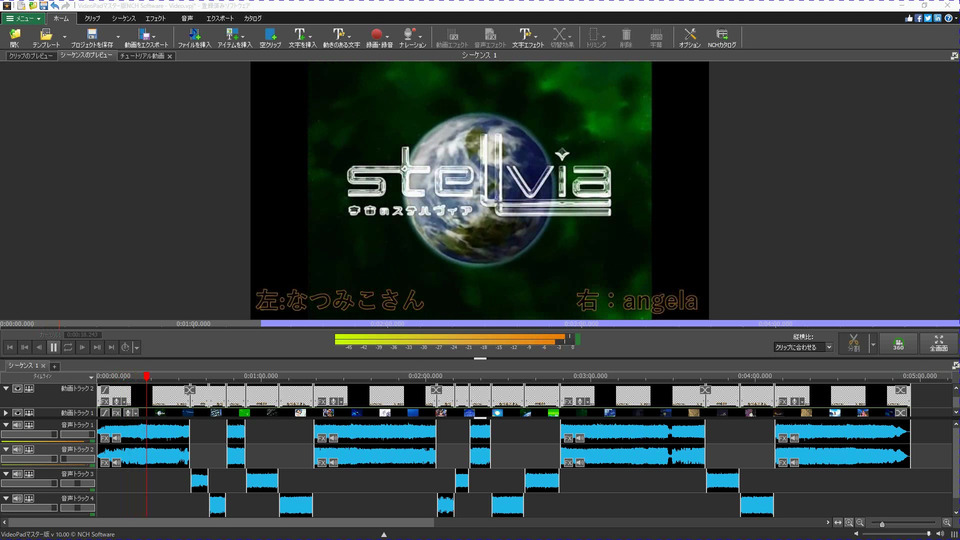Toggle visibility eye of 動画トラック2

coord(18,389)
